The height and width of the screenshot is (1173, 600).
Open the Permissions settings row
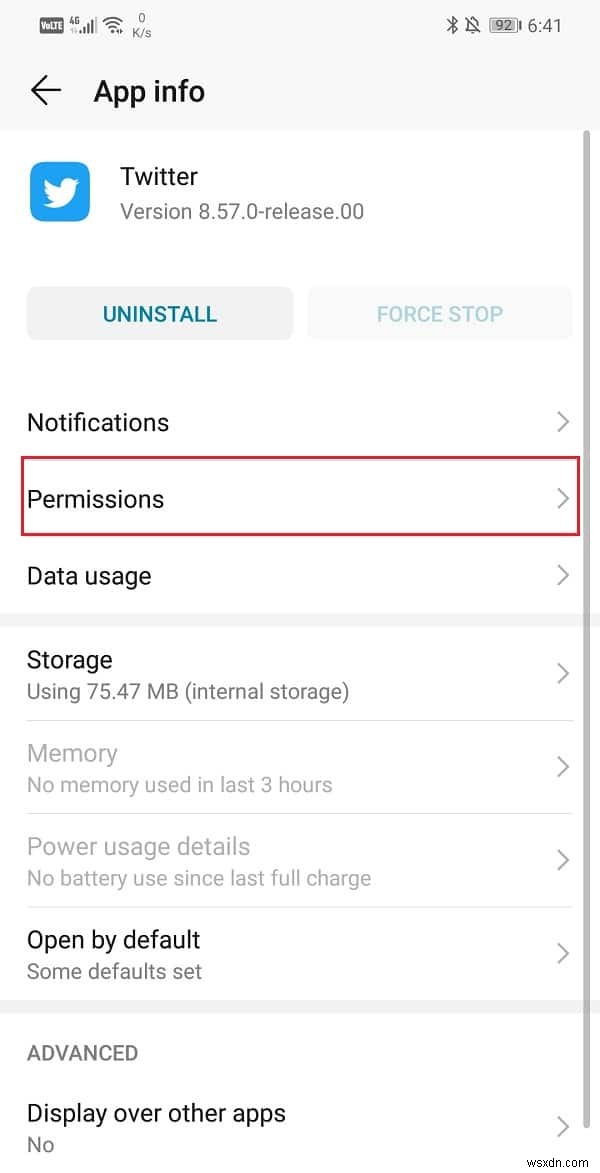click(x=300, y=499)
